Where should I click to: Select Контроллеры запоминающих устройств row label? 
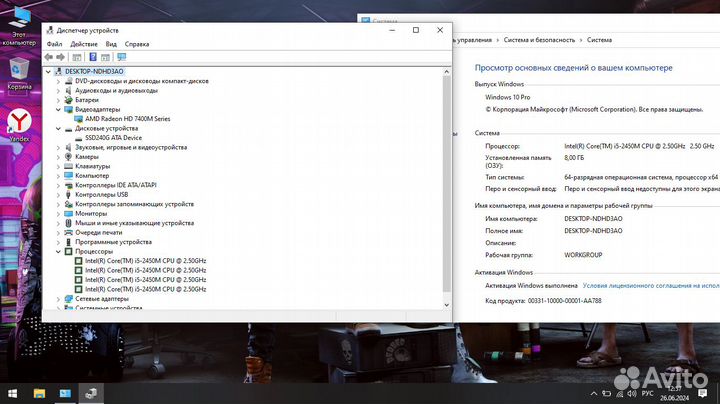(x=135, y=204)
